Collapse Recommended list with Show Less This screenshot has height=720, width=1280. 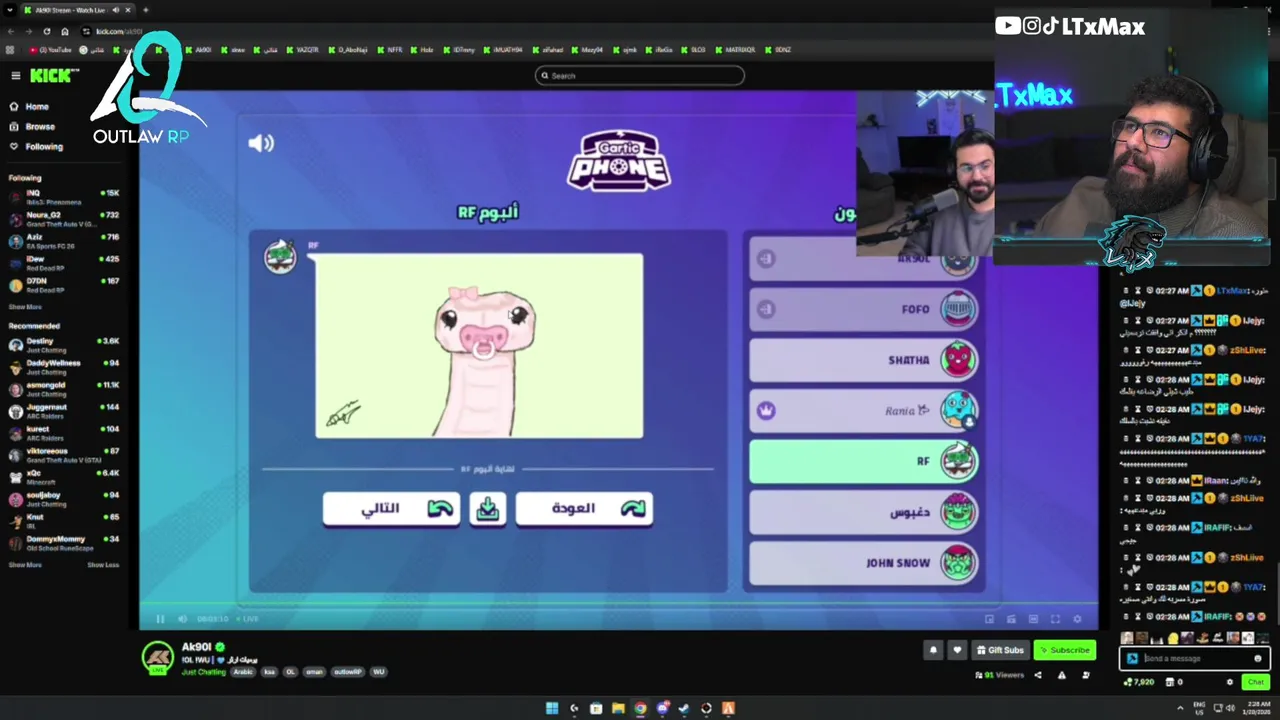coord(103,565)
